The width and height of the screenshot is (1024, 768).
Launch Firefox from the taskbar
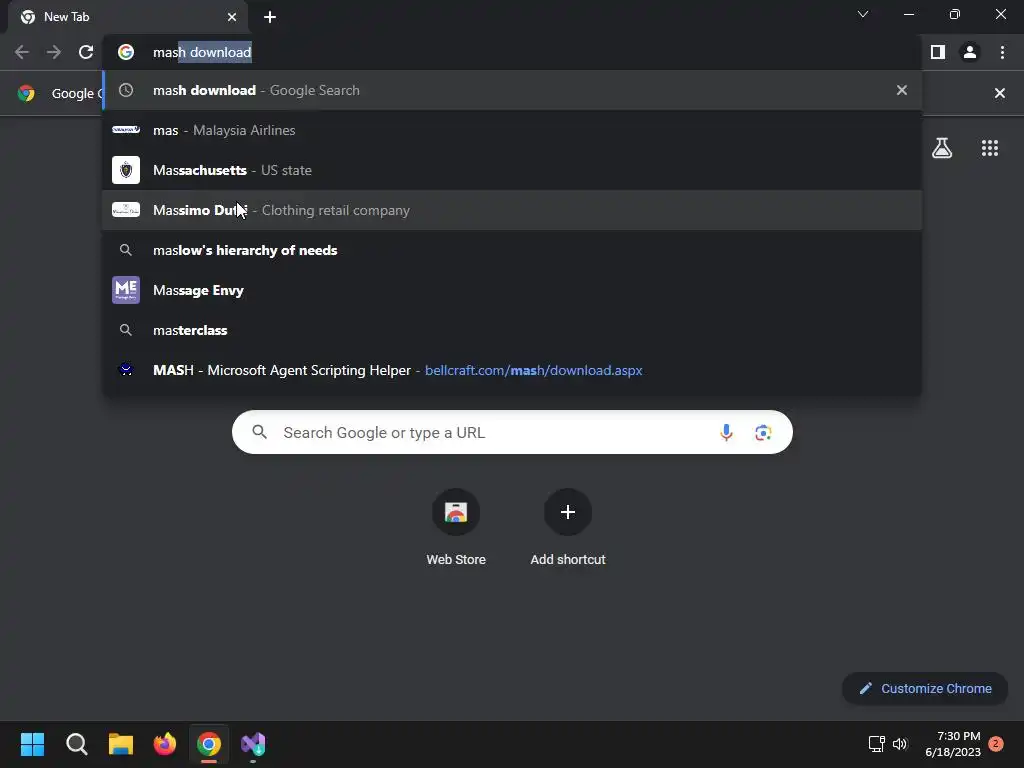pyautogui.click(x=165, y=744)
